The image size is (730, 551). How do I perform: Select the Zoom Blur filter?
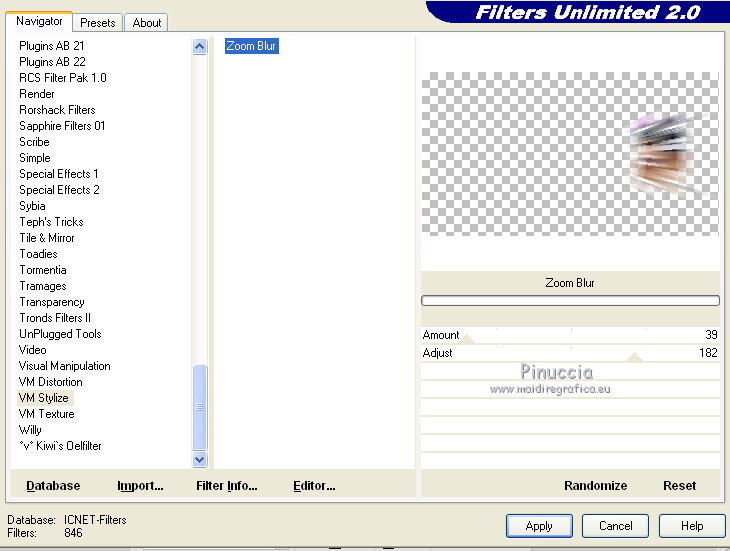pos(251,46)
